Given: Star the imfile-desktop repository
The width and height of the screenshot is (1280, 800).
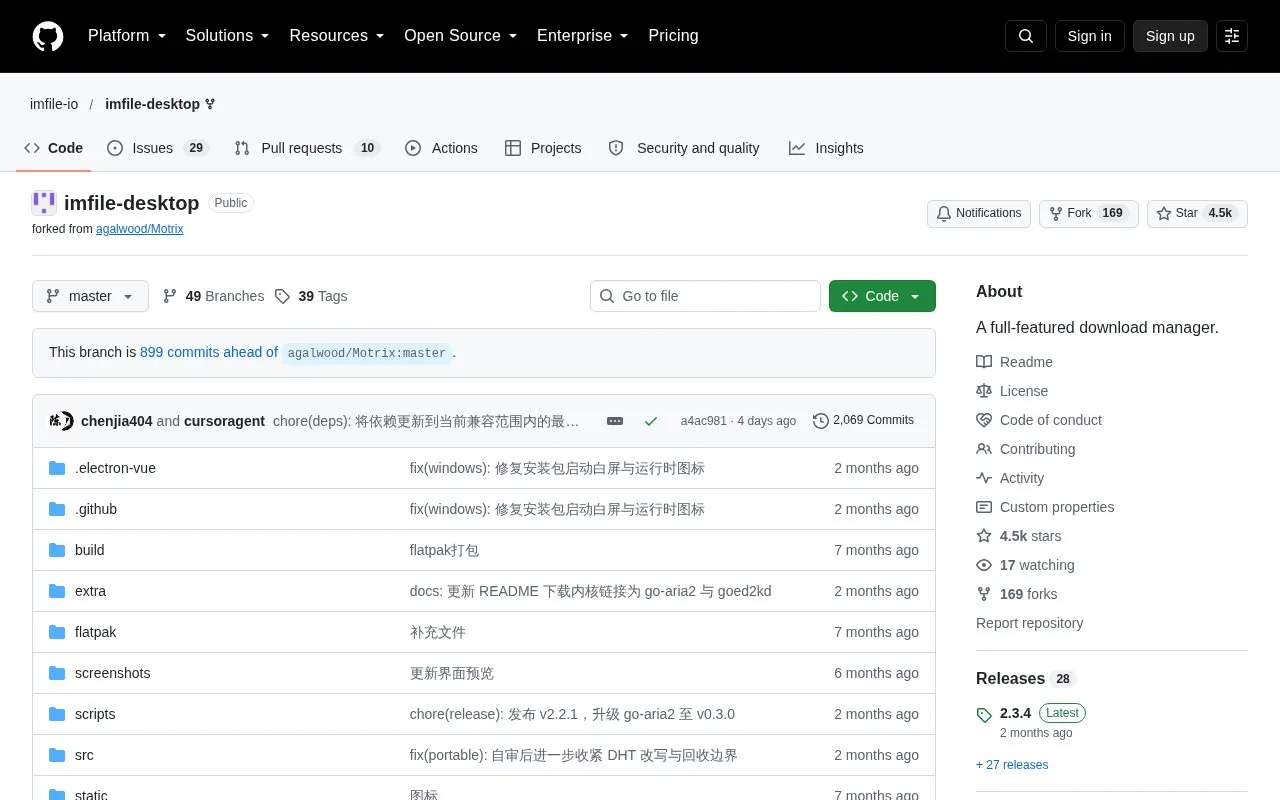Looking at the screenshot, I should coord(1197,214).
